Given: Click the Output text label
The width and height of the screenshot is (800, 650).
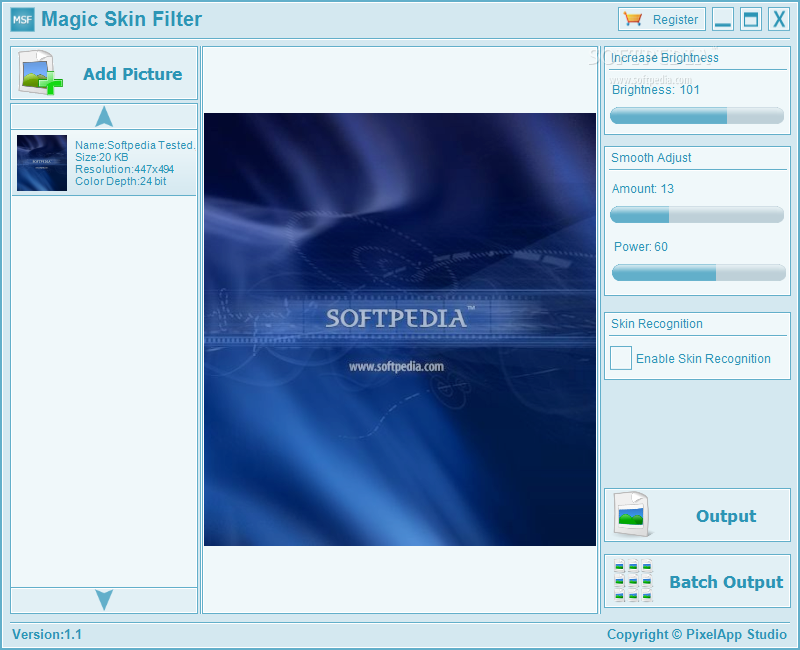Looking at the screenshot, I should (726, 516).
